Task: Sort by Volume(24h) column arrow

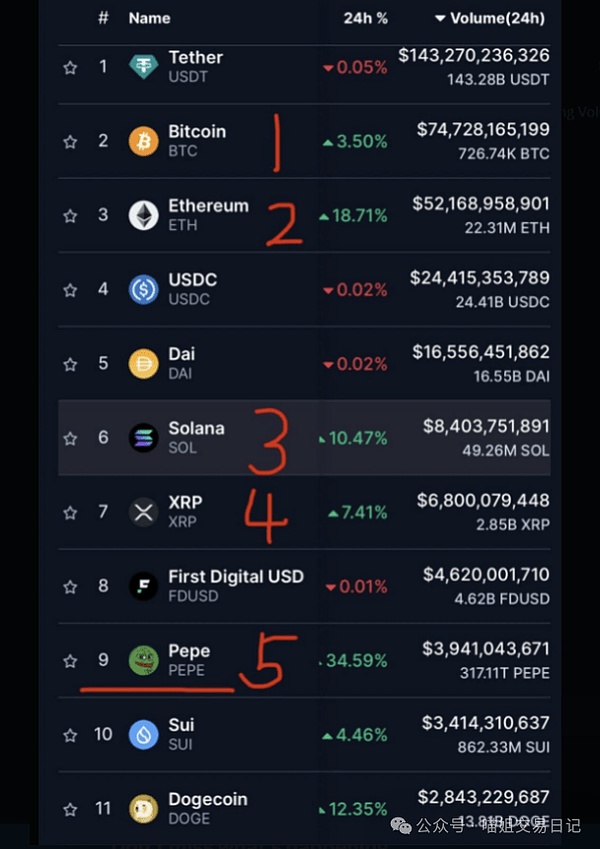Action: pos(439,19)
